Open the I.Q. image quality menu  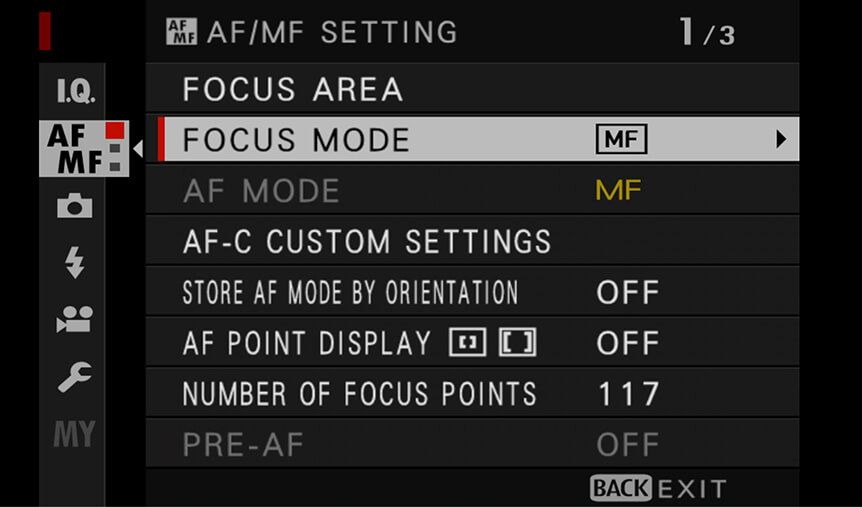76,91
